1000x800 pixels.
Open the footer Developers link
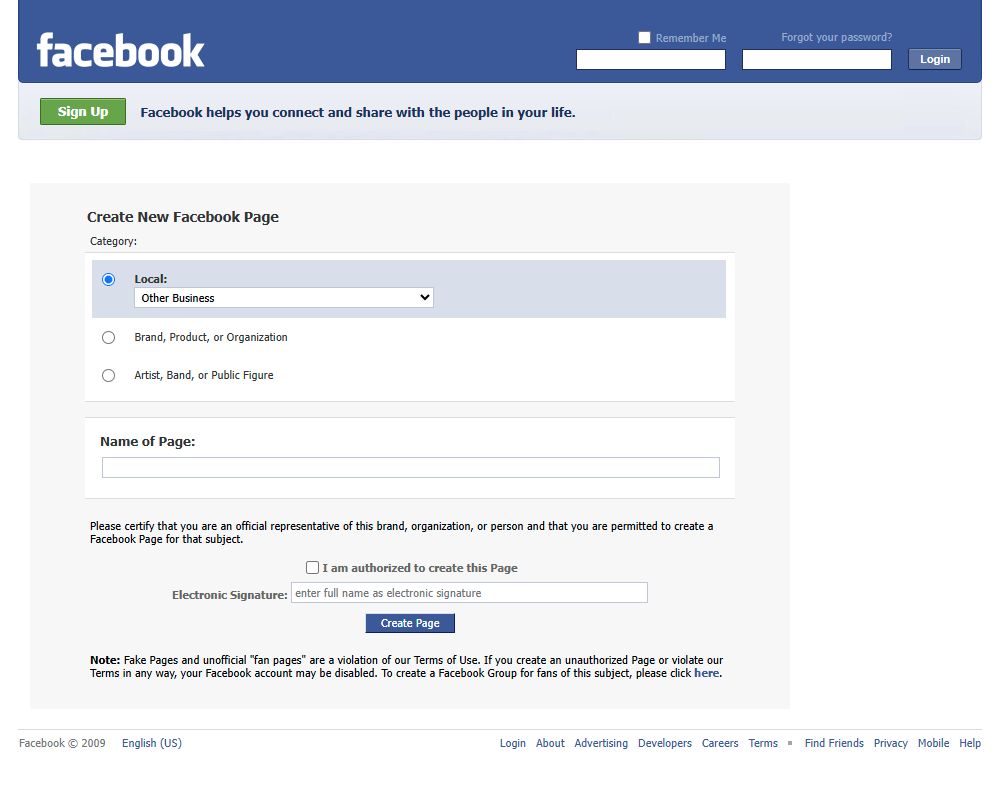(x=665, y=743)
